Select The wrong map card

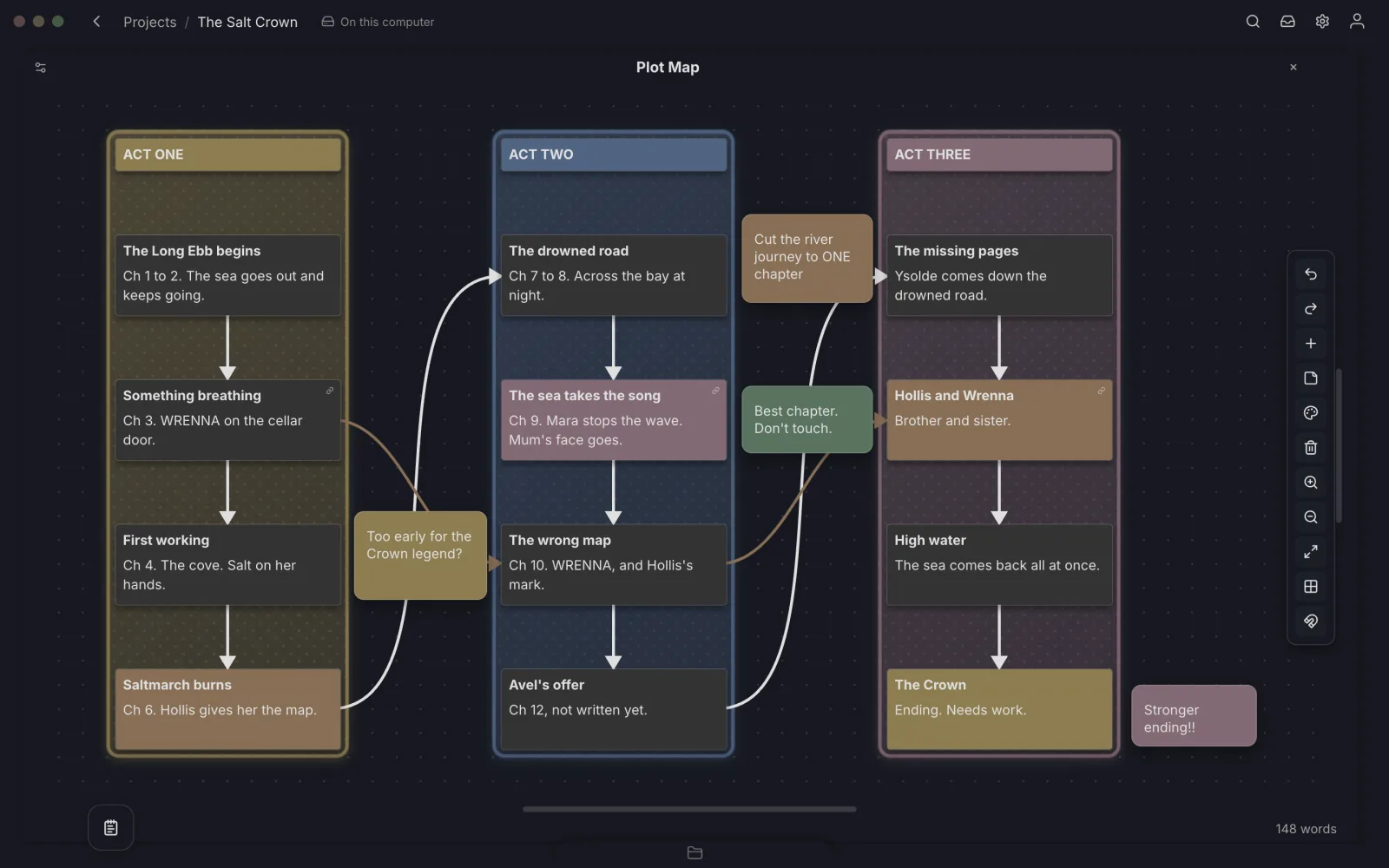click(x=613, y=564)
